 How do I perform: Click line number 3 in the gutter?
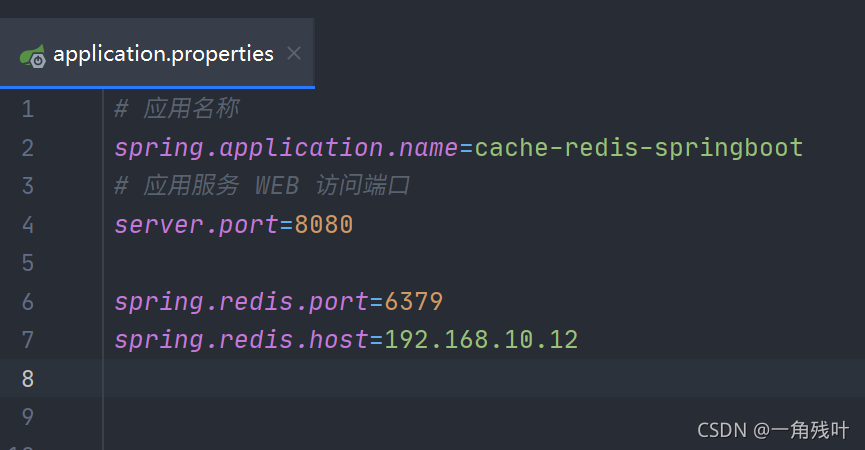click(28, 186)
